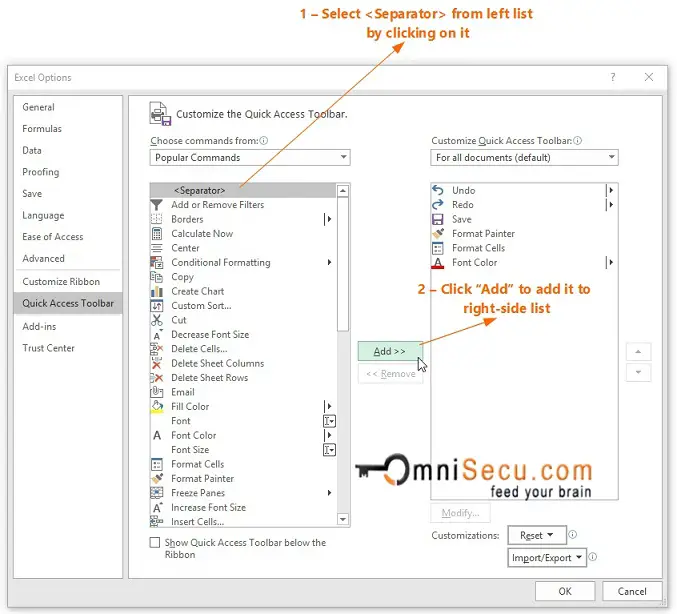Image resolution: width=677 pixels, height=614 pixels.
Task: Click the << Remove button
Action: [390, 374]
